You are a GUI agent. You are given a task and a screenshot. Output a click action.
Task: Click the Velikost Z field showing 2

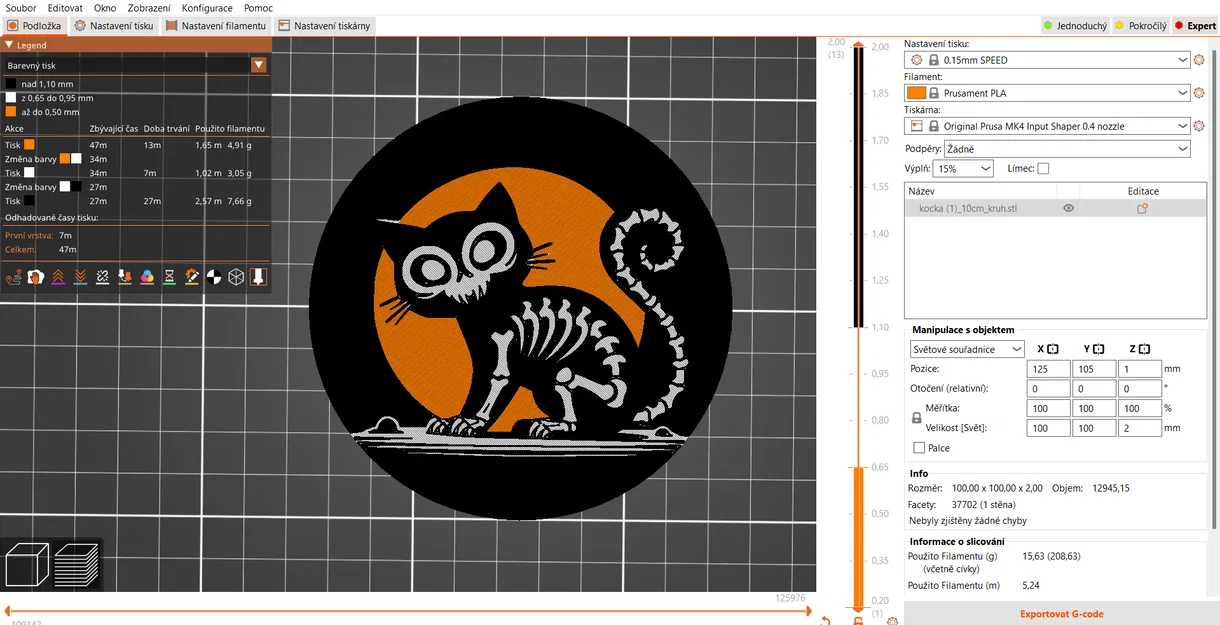click(1140, 428)
